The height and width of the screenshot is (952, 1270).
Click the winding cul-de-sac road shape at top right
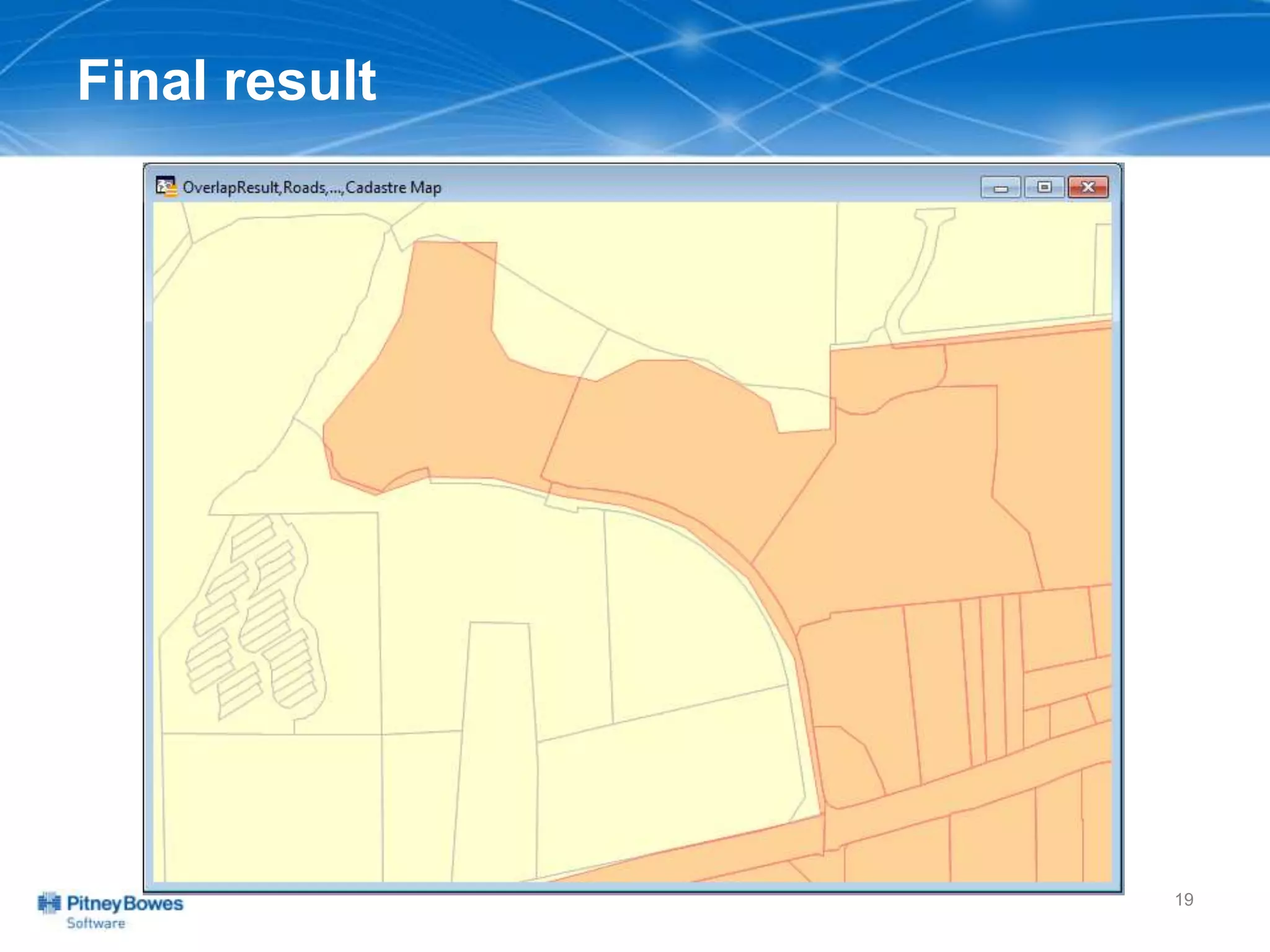tap(918, 273)
